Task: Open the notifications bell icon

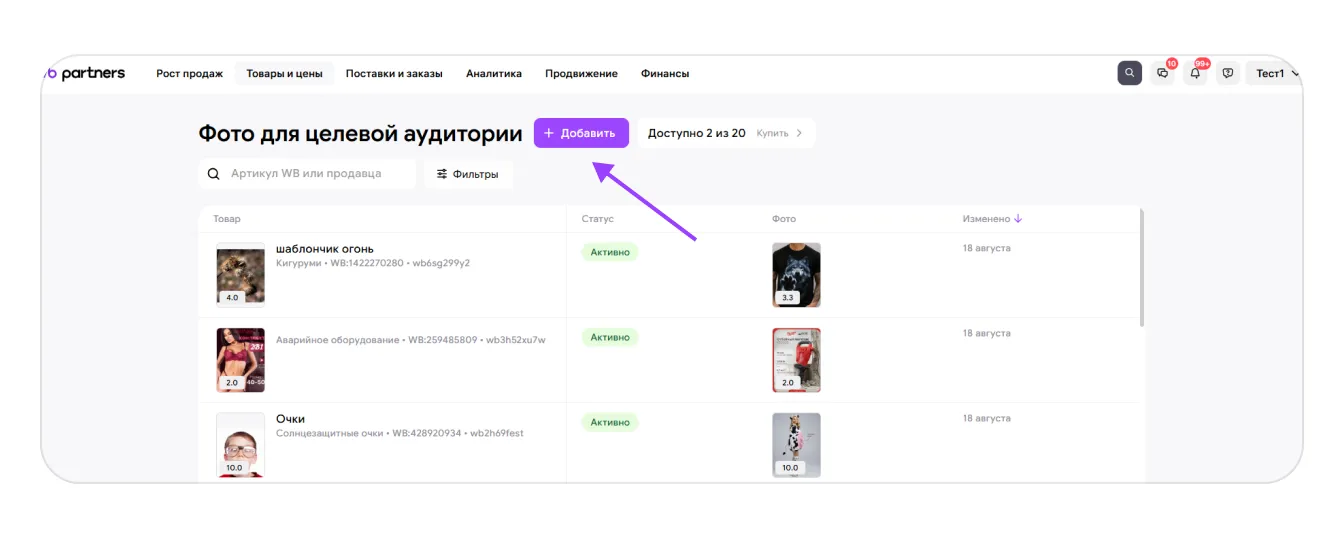Action: [x=1195, y=73]
